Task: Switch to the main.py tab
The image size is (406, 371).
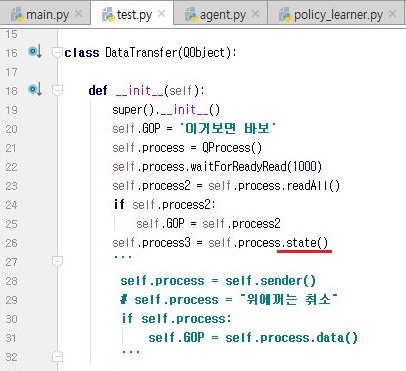Action: [x=45, y=14]
